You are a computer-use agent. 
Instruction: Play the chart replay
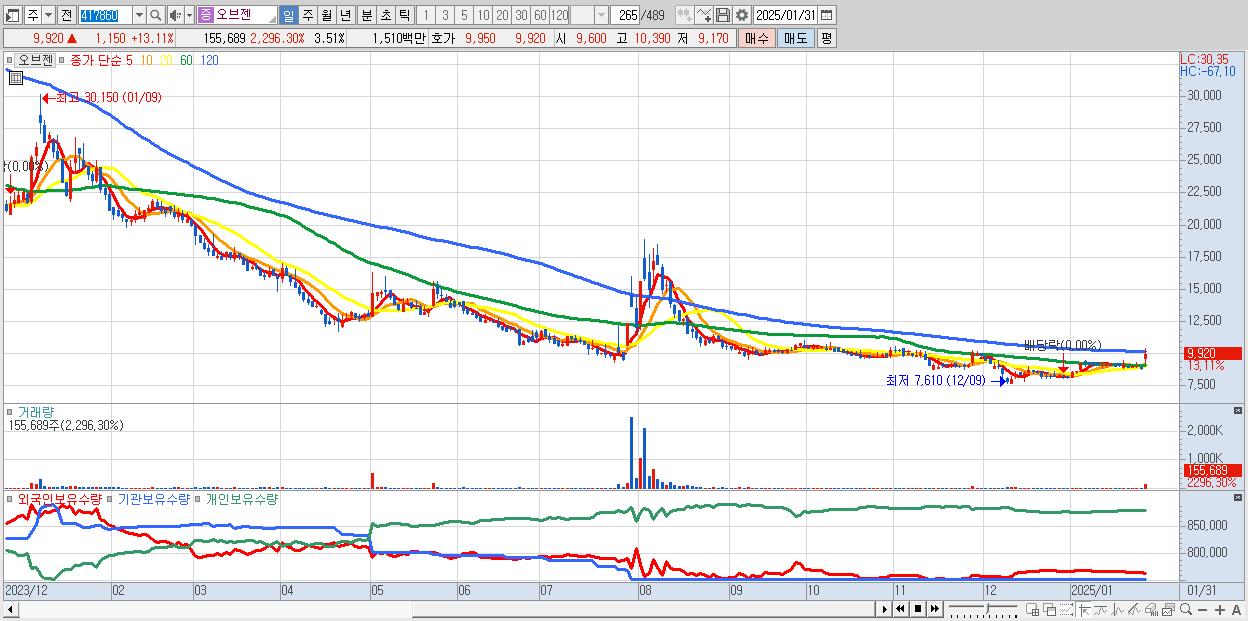(x=885, y=609)
